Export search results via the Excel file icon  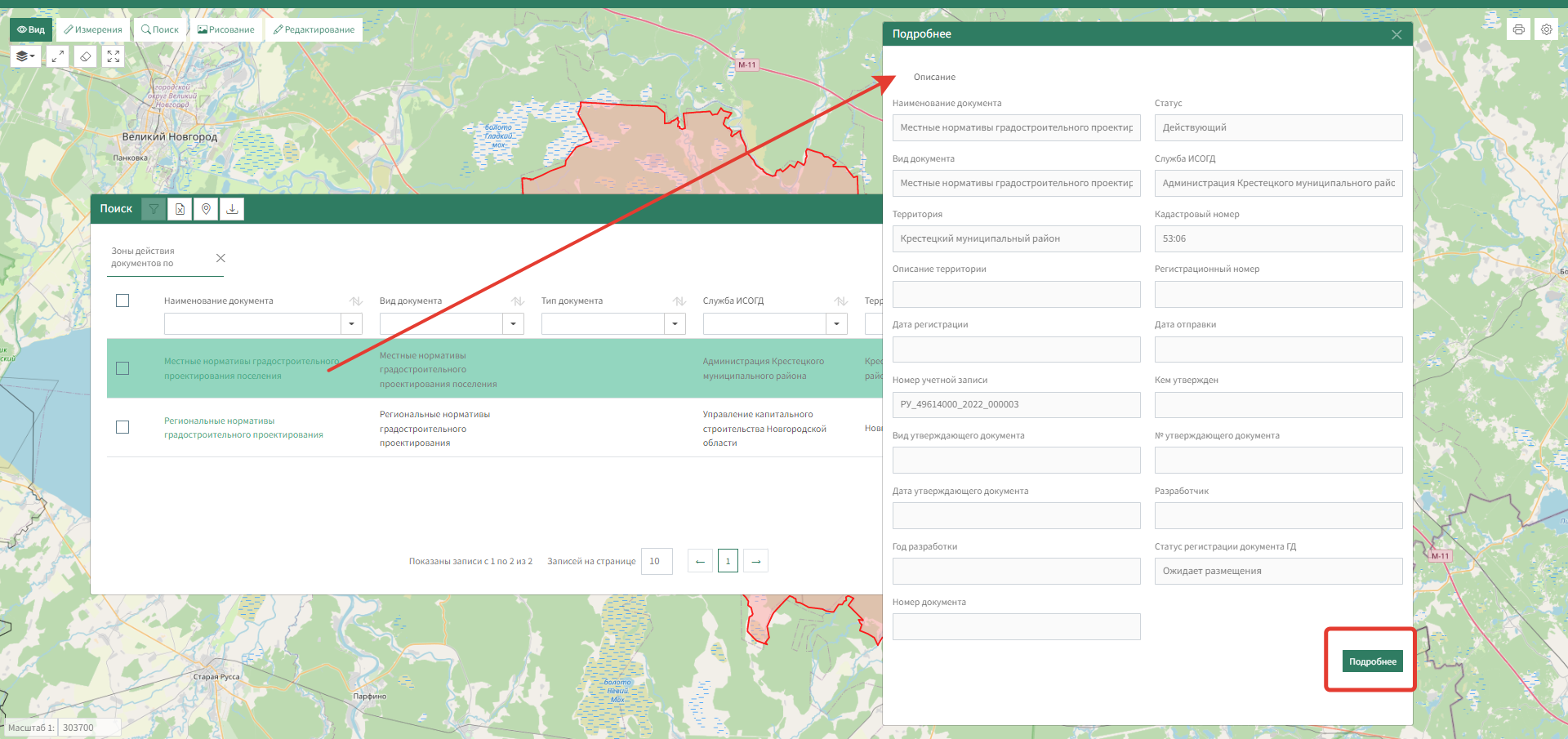pyautogui.click(x=180, y=209)
